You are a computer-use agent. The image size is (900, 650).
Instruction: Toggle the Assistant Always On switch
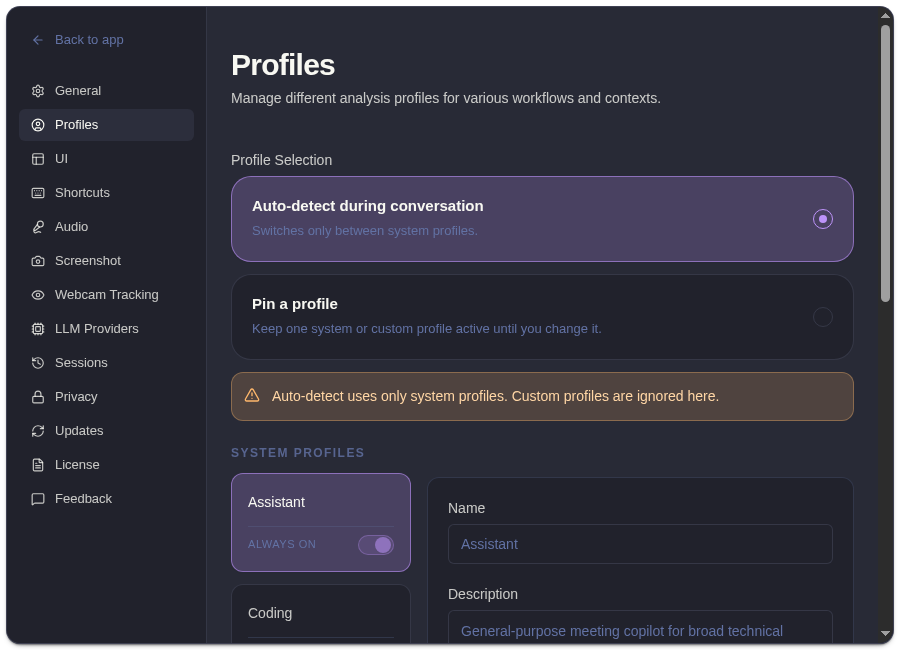376,544
